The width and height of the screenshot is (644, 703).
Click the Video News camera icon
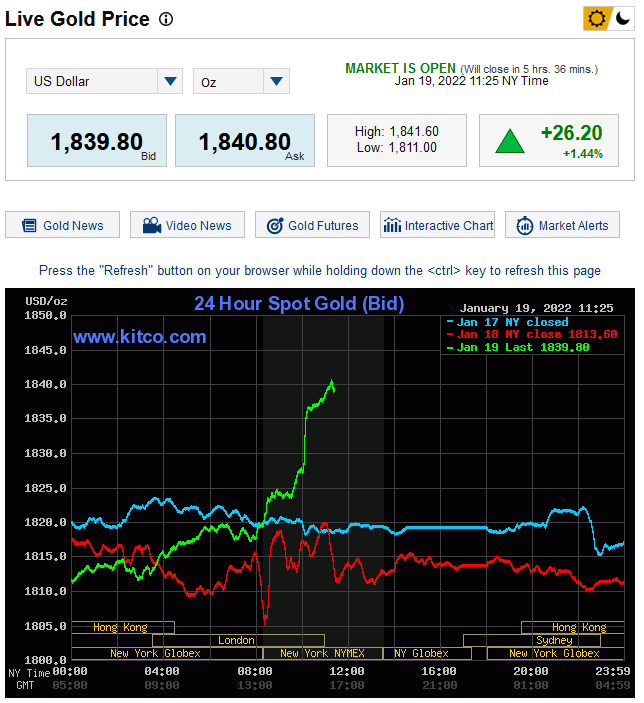(152, 225)
